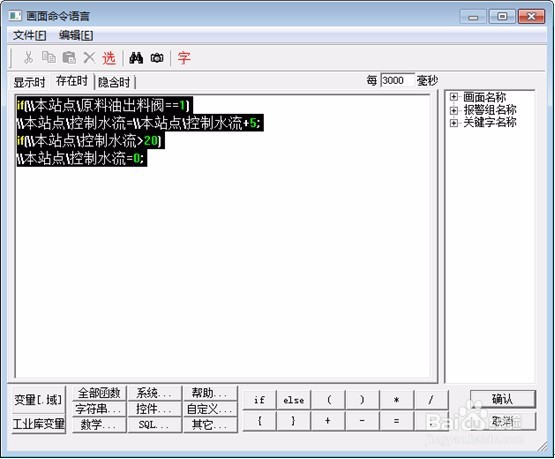
Task: Click the 确认 confirm button
Action: (503, 399)
